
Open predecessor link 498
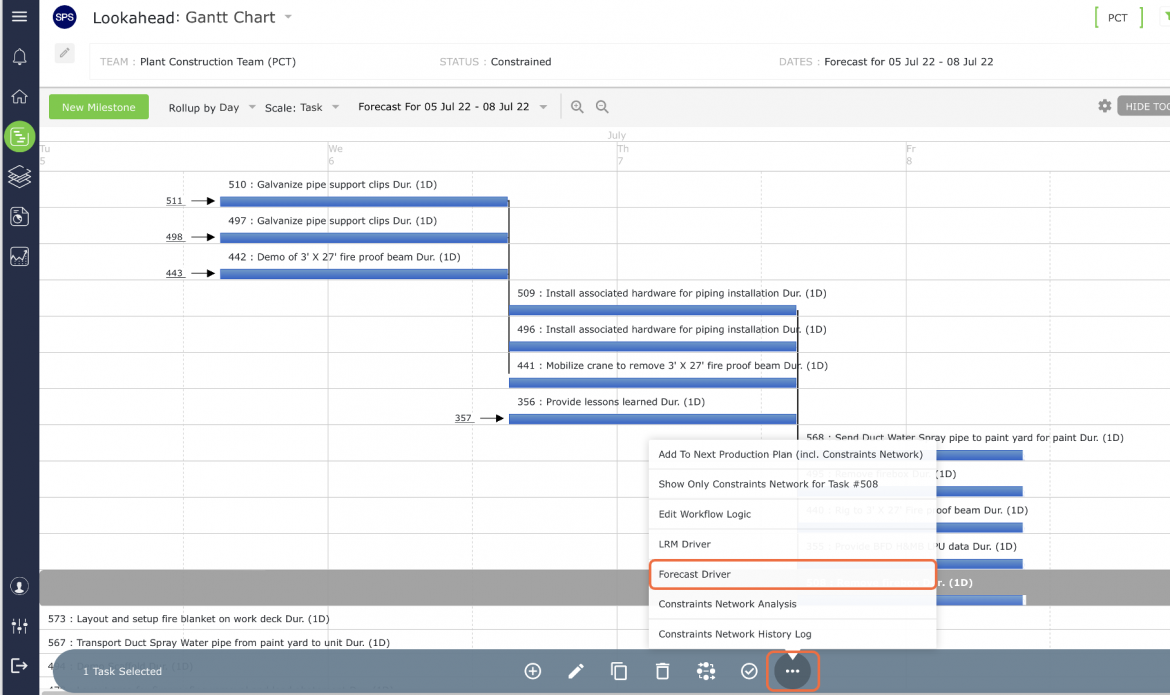tap(174, 237)
